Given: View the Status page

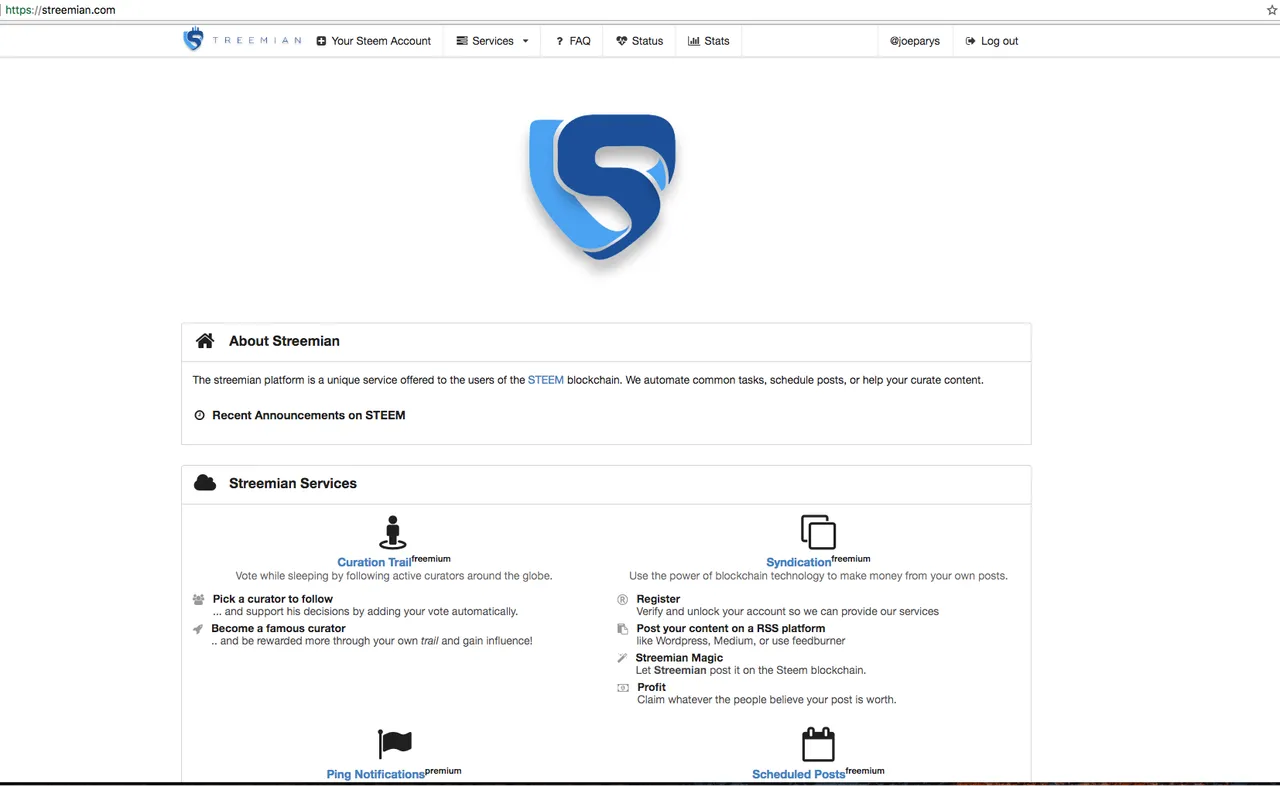Looking at the screenshot, I should [639, 41].
